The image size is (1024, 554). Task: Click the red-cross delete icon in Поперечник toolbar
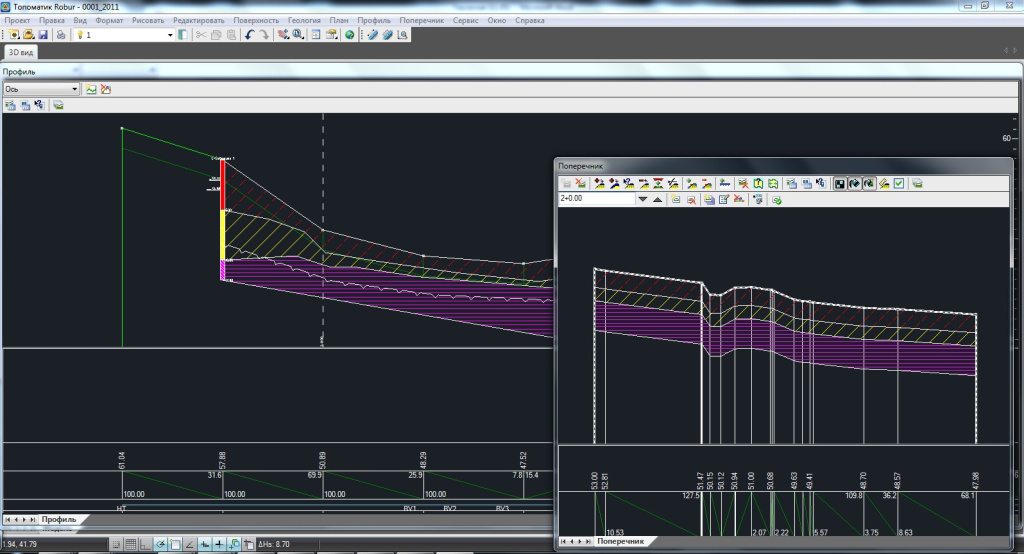[x=580, y=184]
